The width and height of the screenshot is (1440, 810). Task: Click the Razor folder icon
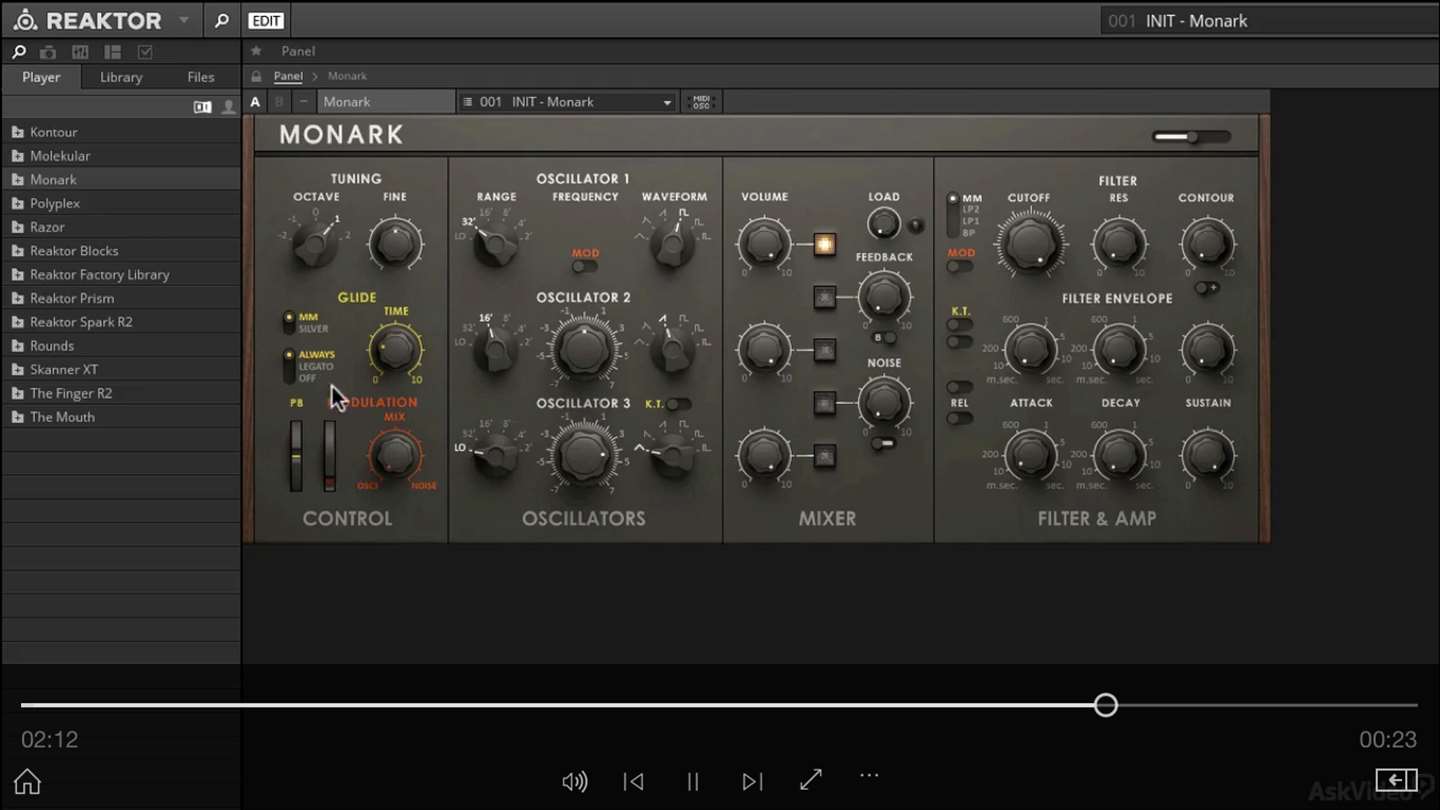coord(17,227)
